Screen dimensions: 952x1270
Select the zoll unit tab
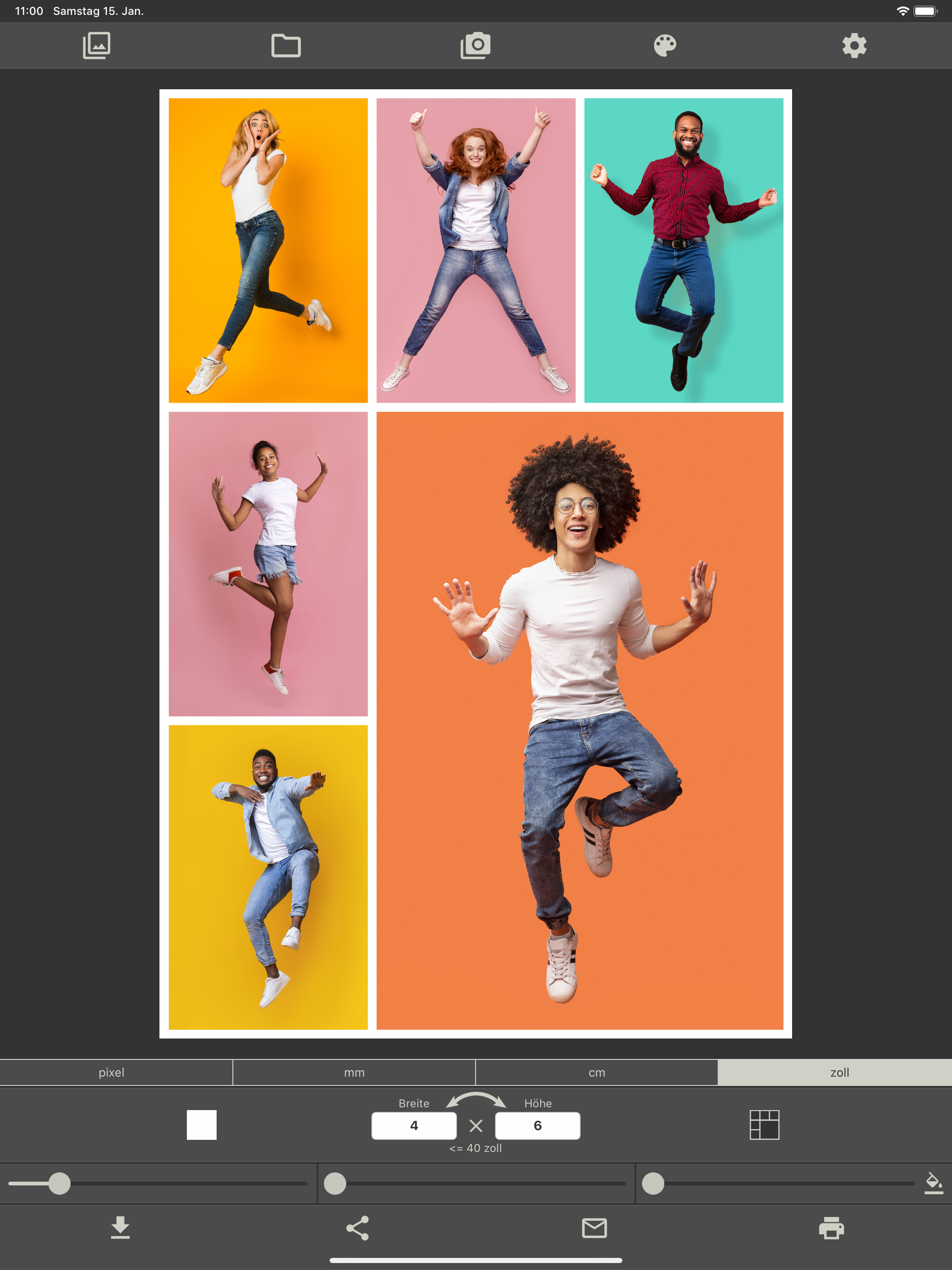click(840, 1072)
